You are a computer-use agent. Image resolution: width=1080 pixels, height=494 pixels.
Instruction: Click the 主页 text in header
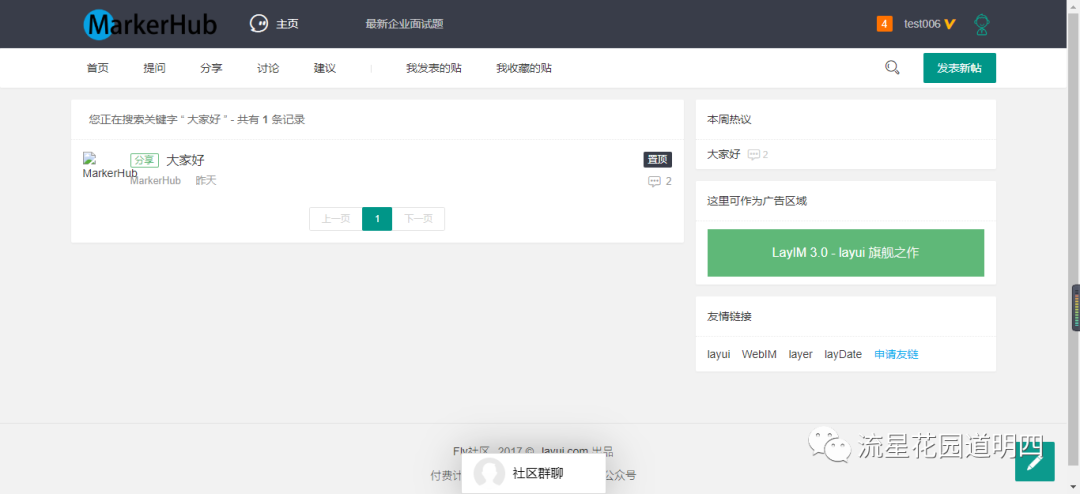click(287, 24)
